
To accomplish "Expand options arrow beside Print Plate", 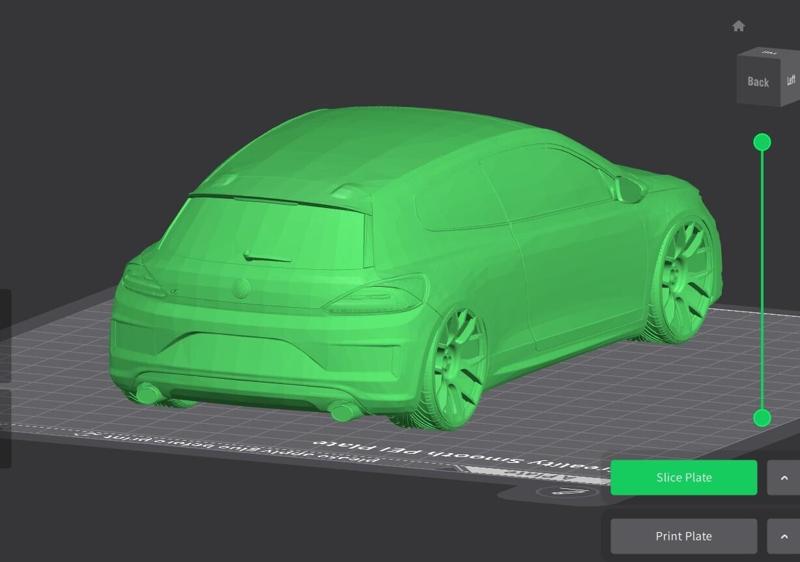I will pos(784,537).
